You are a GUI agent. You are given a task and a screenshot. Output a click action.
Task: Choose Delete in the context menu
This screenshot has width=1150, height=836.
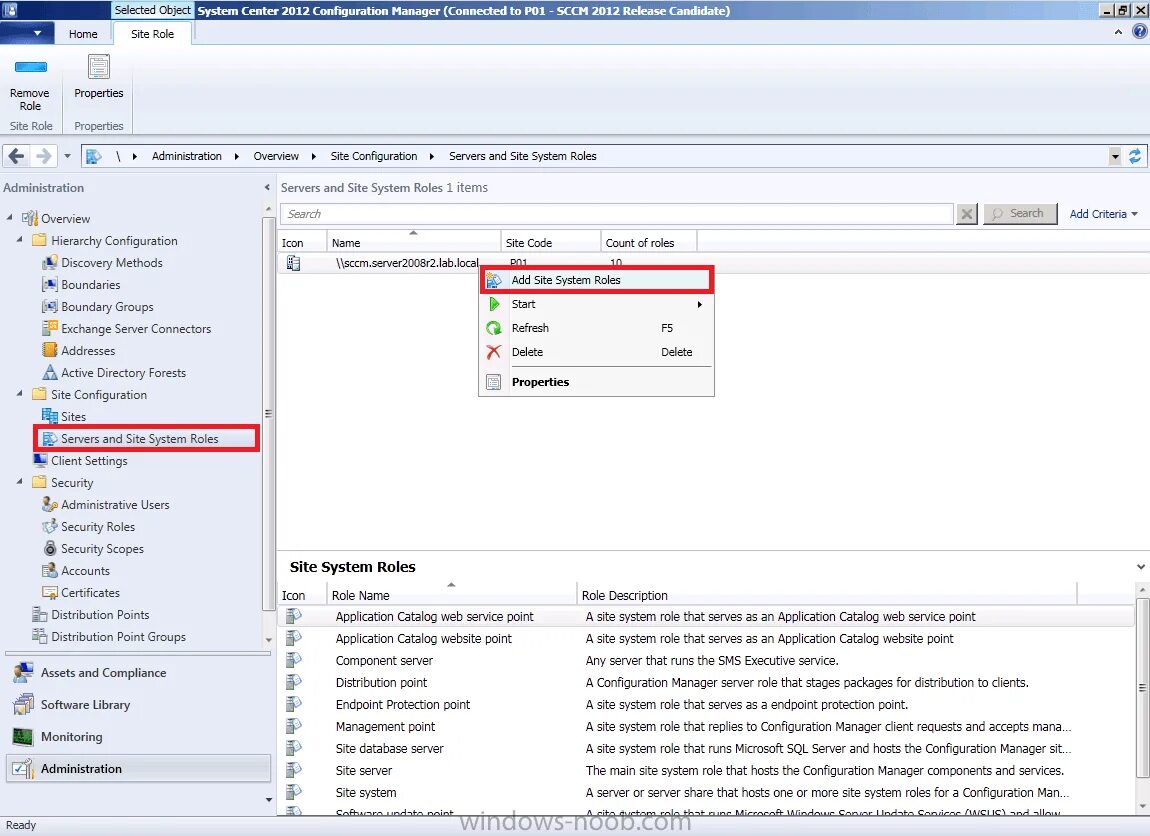point(596,353)
